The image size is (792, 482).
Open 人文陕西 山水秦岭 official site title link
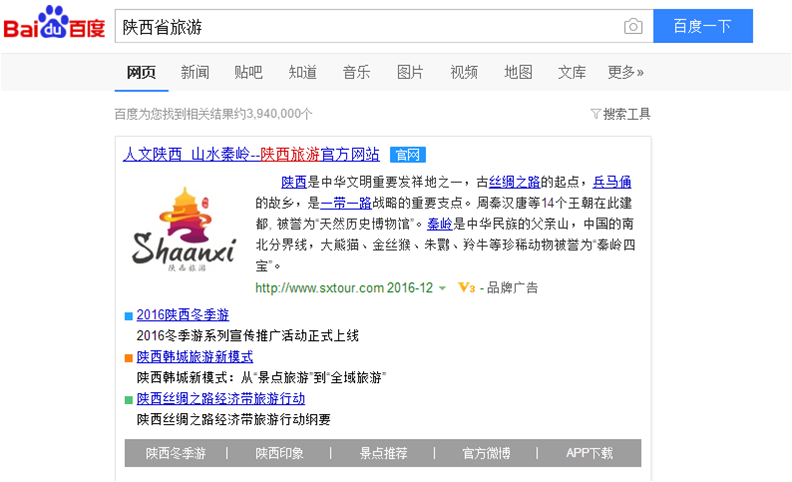pos(251,154)
